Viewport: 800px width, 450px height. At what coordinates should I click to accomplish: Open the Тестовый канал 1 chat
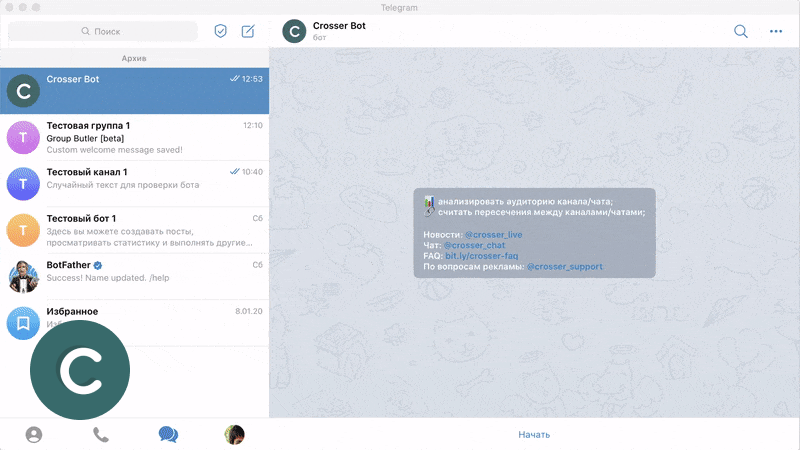click(134, 184)
